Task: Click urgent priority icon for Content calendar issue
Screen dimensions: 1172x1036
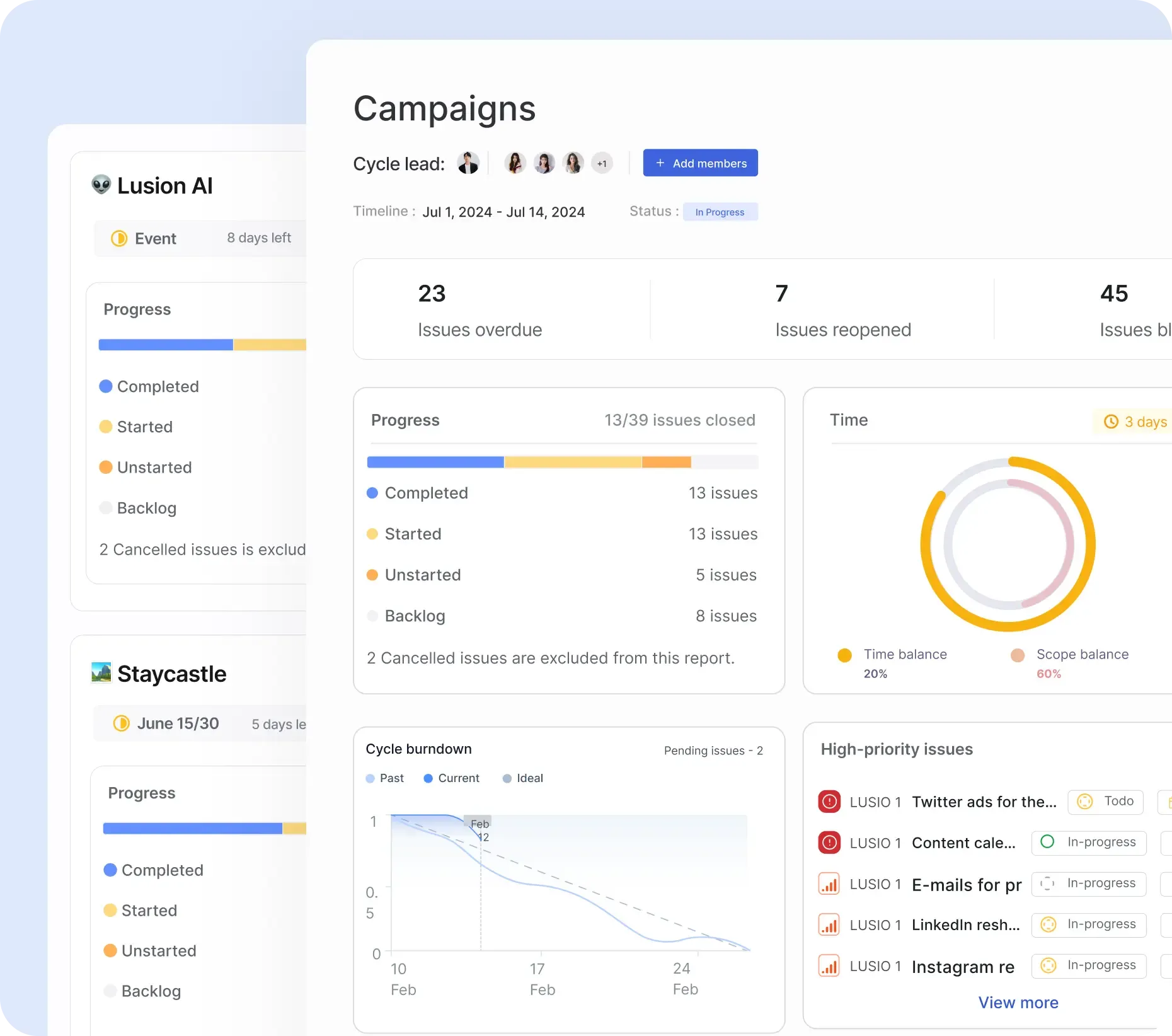Action: pyautogui.click(x=829, y=843)
